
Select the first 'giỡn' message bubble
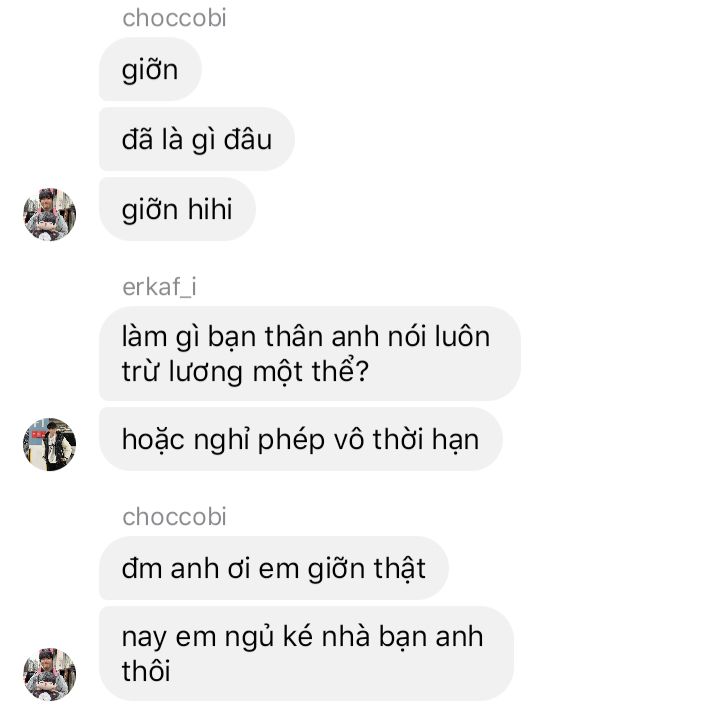pos(150,69)
